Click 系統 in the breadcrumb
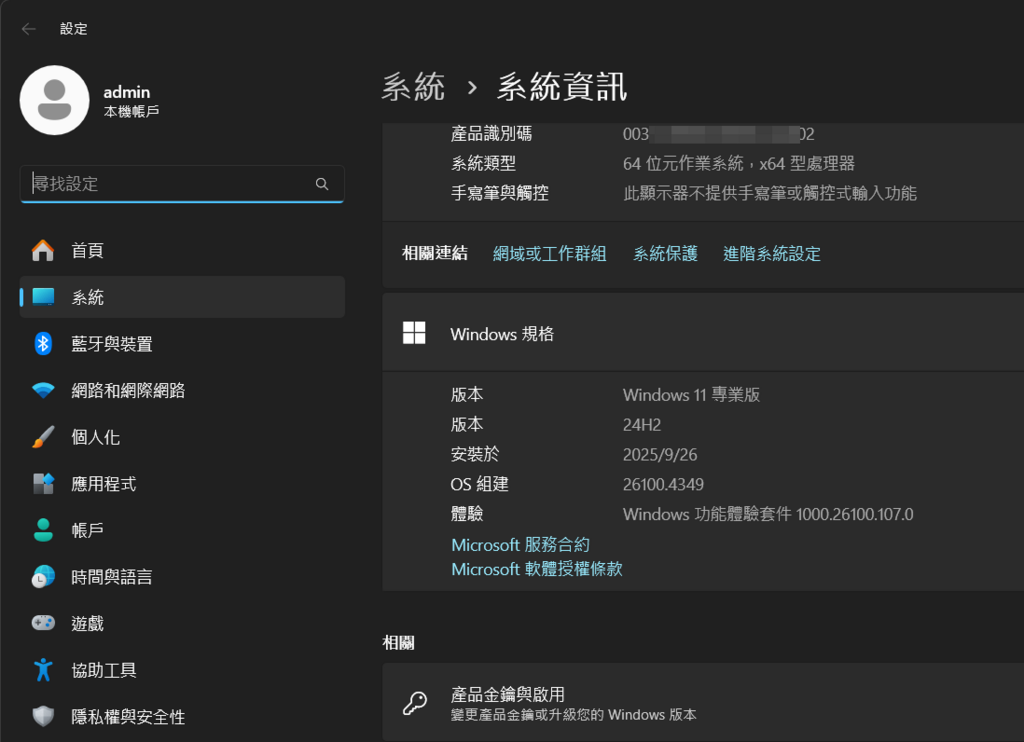 click(x=413, y=87)
